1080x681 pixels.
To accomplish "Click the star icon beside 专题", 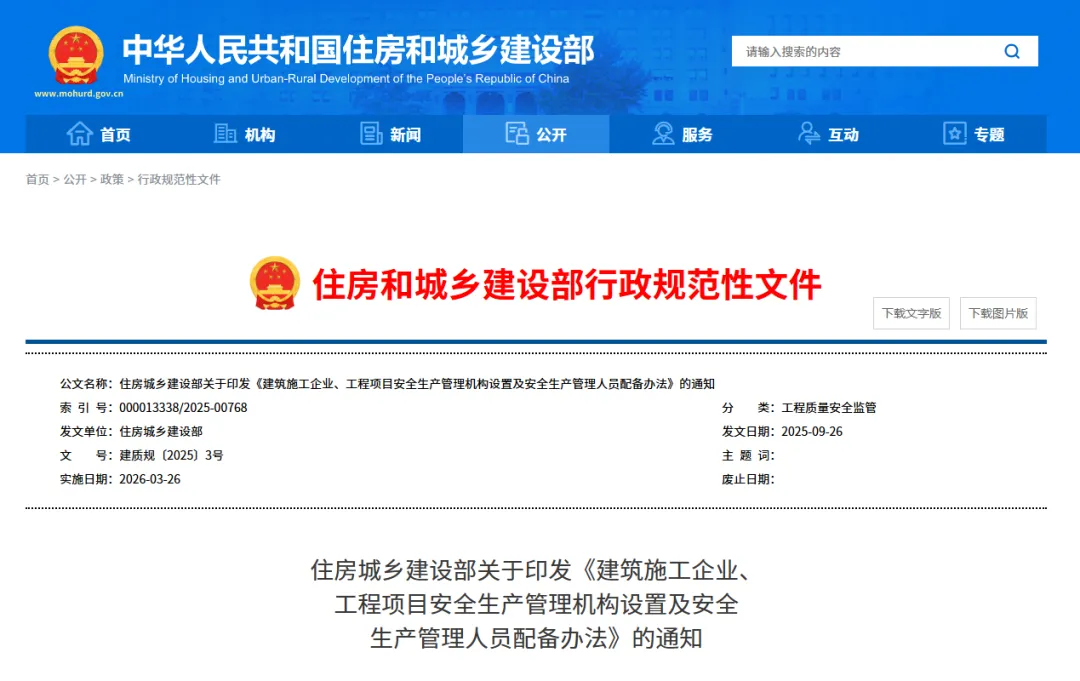I will pos(955,134).
